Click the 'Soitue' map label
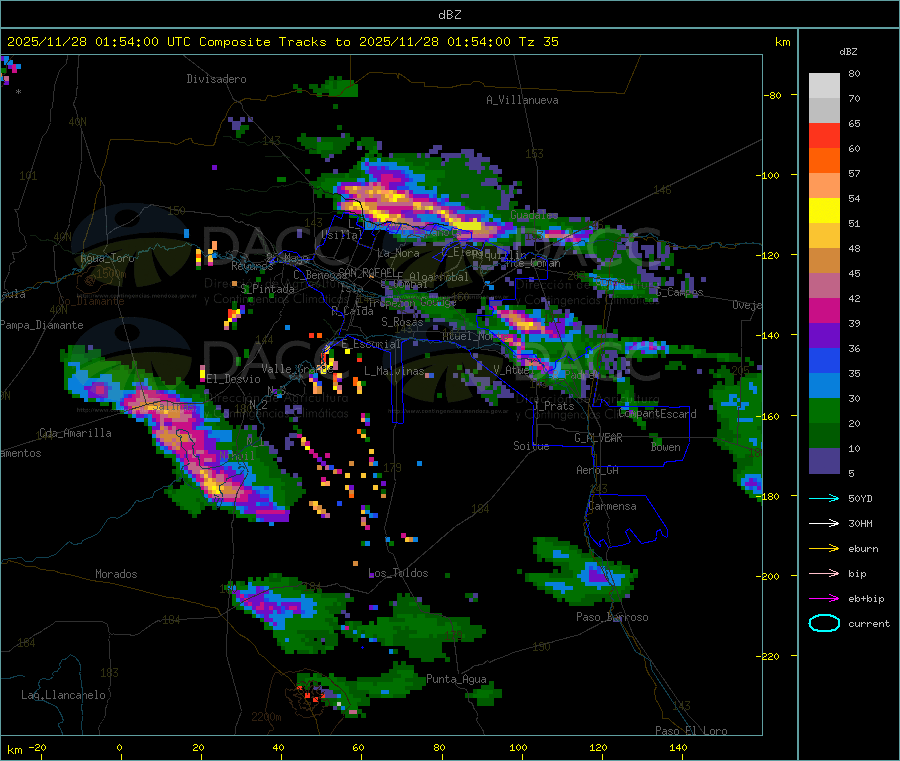 pyautogui.click(x=531, y=446)
